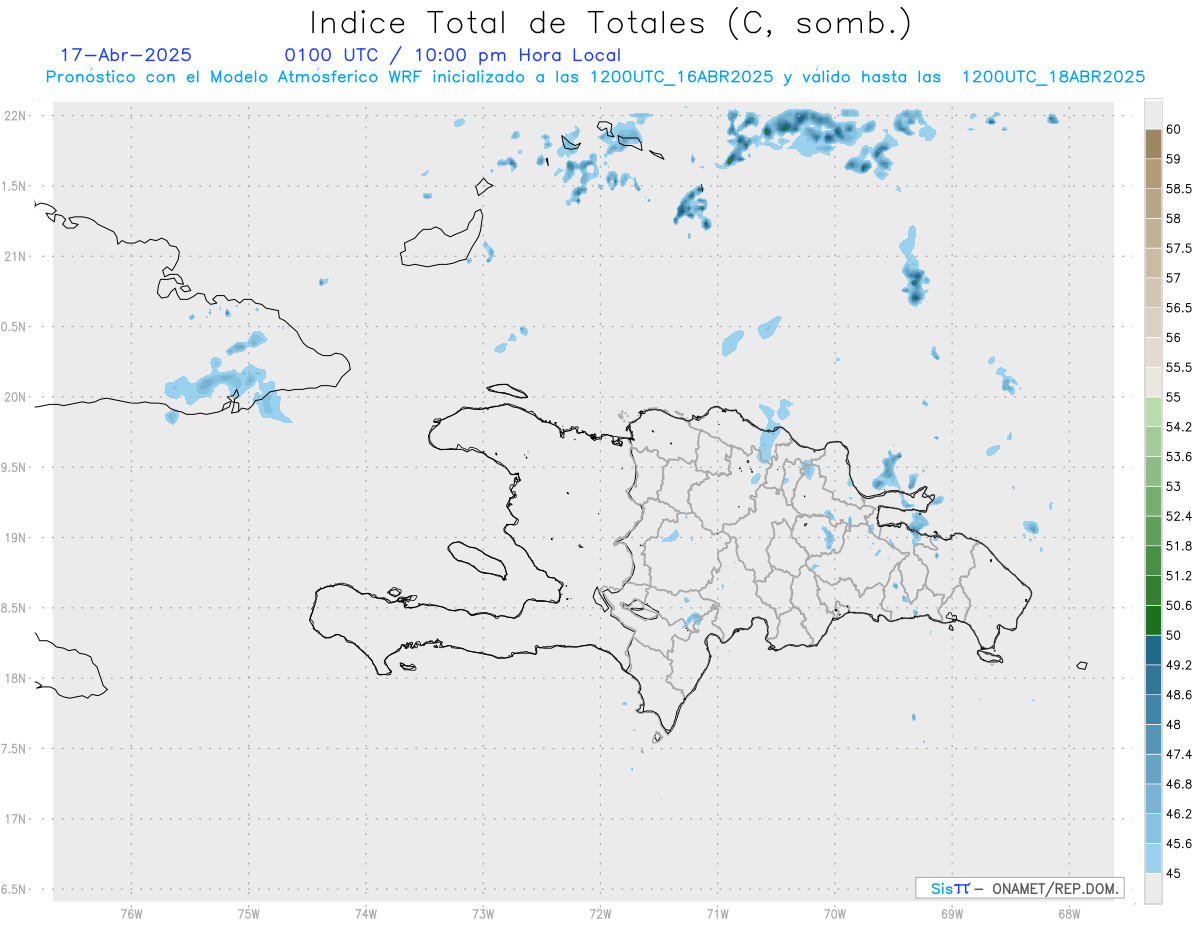
Task: Pick the dark green legend band between 50 and 50.6
Action: 1153,620
